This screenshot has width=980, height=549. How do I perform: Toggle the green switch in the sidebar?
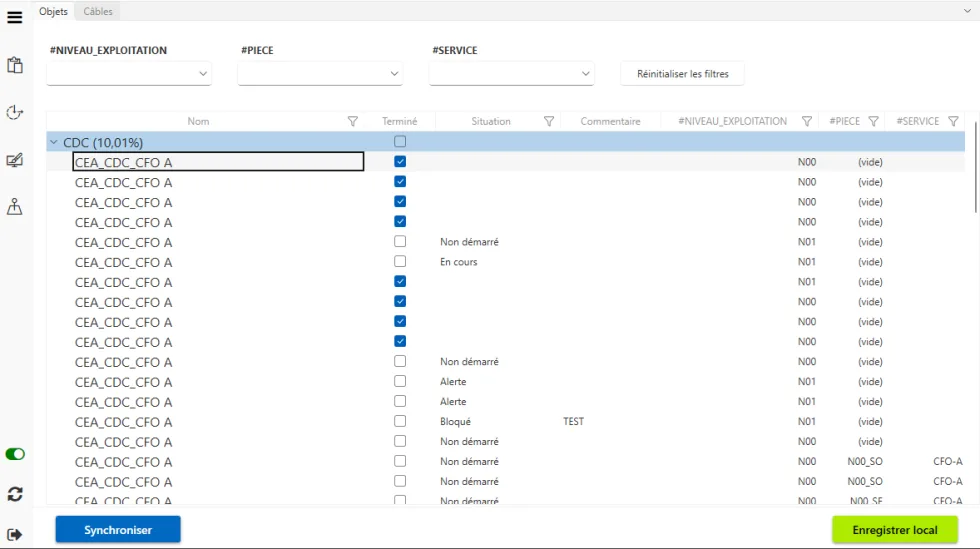15,454
